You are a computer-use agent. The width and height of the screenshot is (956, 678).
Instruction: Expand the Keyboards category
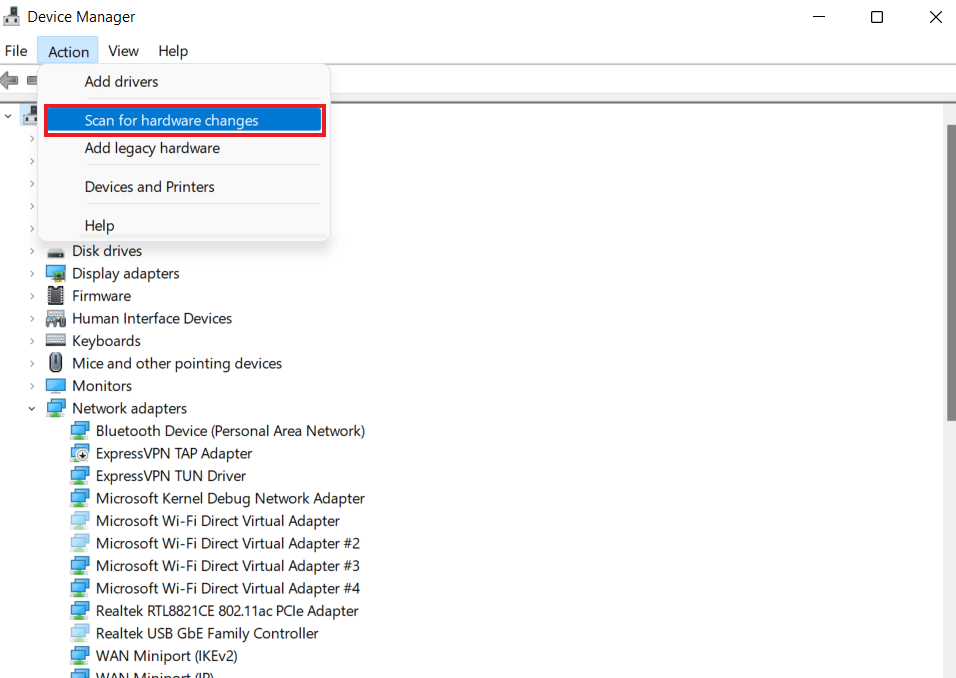pyautogui.click(x=31, y=340)
